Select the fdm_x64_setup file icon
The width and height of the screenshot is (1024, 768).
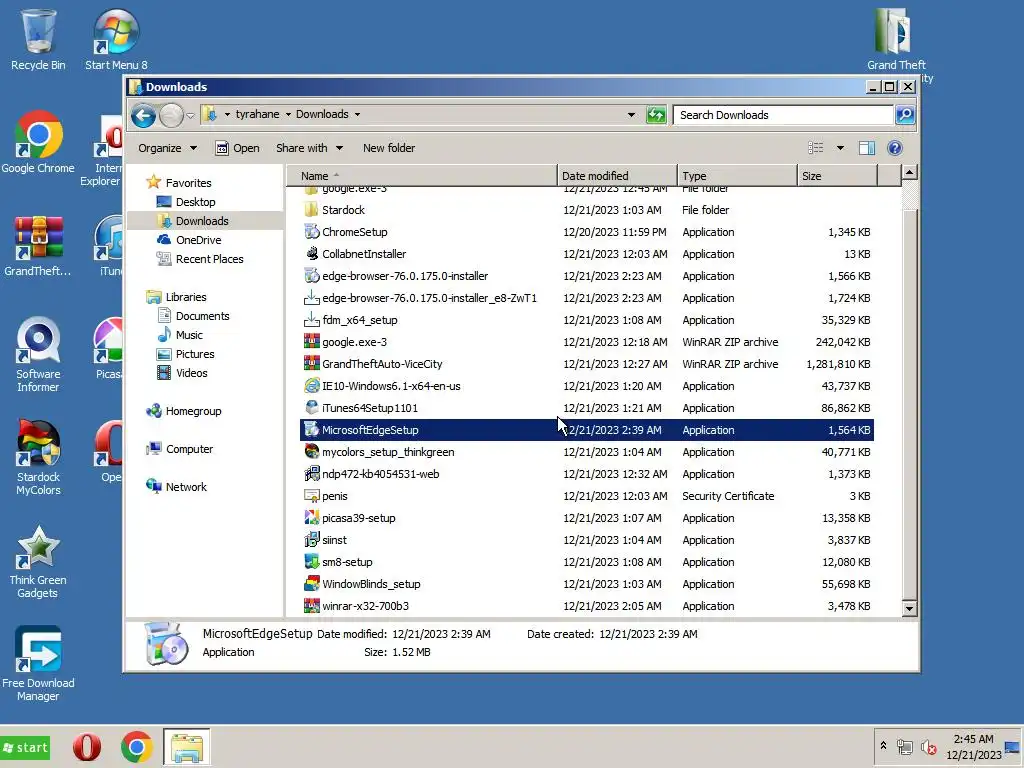(x=312, y=320)
